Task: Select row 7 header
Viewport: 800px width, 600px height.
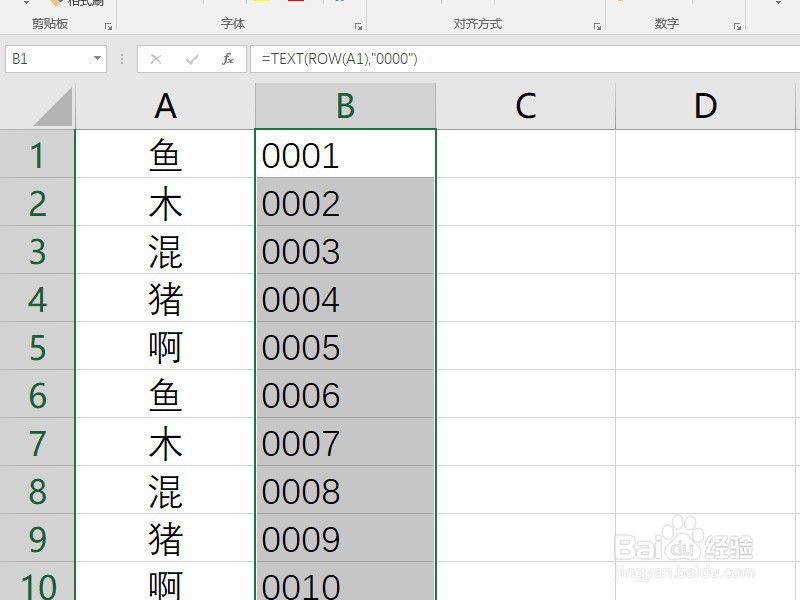Action: coord(37,442)
